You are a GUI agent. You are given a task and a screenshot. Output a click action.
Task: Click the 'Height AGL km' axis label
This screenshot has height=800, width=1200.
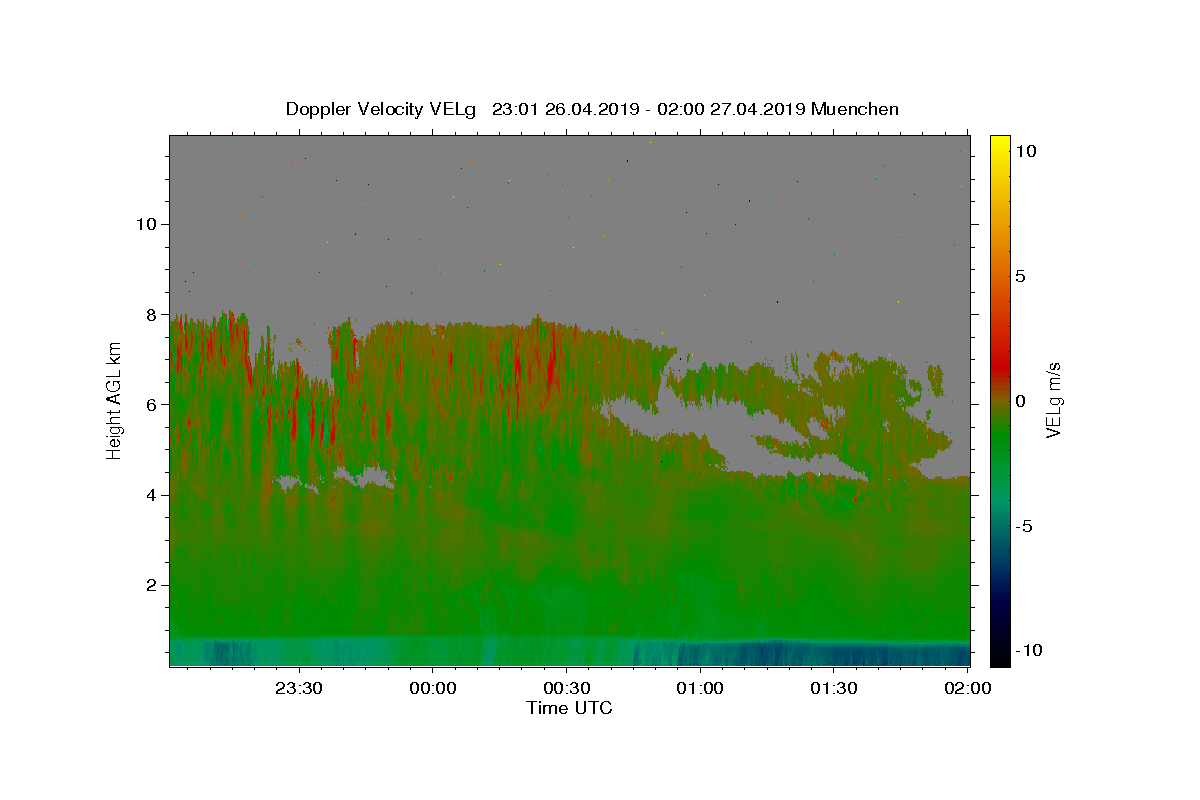tap(114, 400)
